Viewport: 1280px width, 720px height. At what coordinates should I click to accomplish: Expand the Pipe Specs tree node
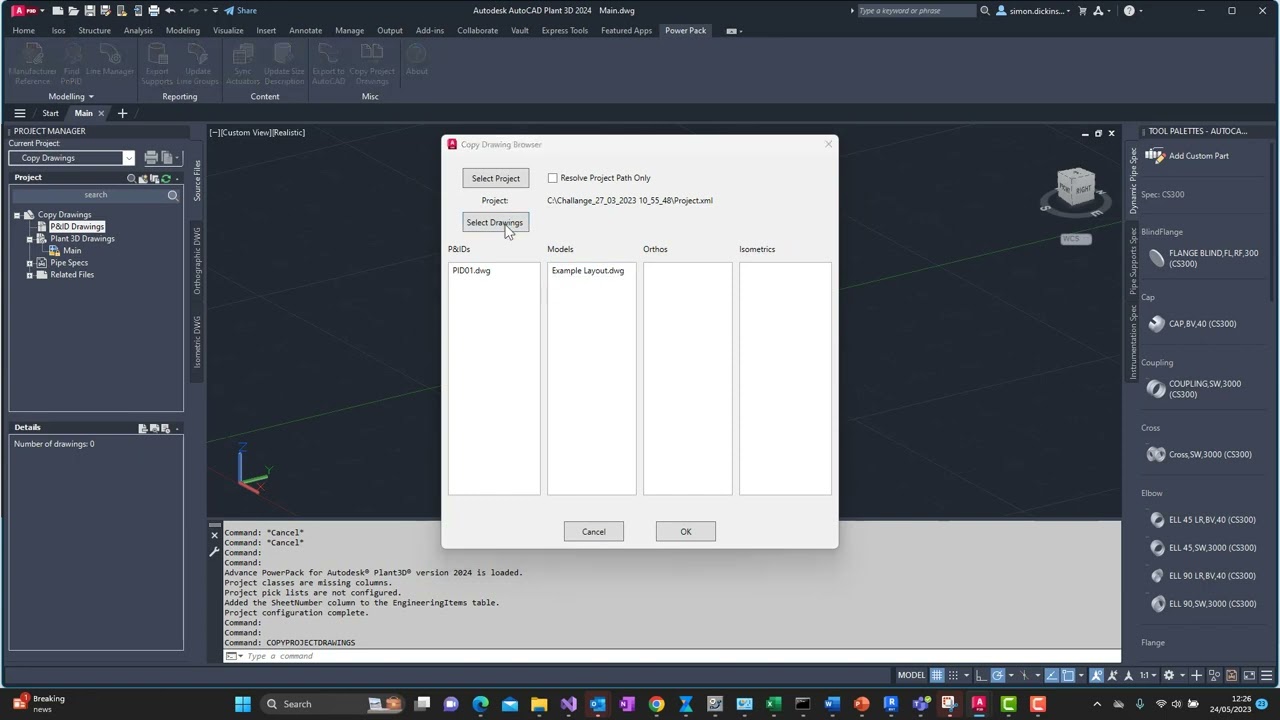pyautogui.click(x=30, y=263)
